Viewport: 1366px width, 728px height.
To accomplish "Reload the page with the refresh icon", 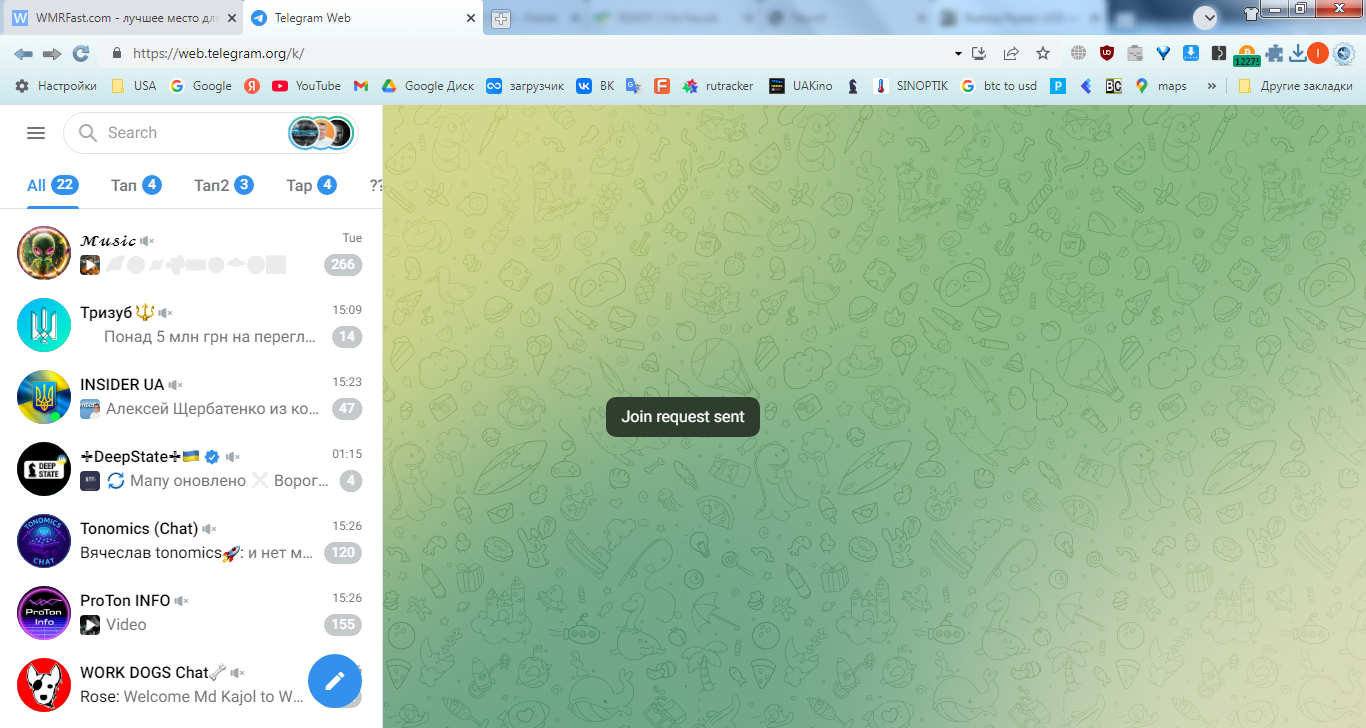I will (x=81, y=53).
